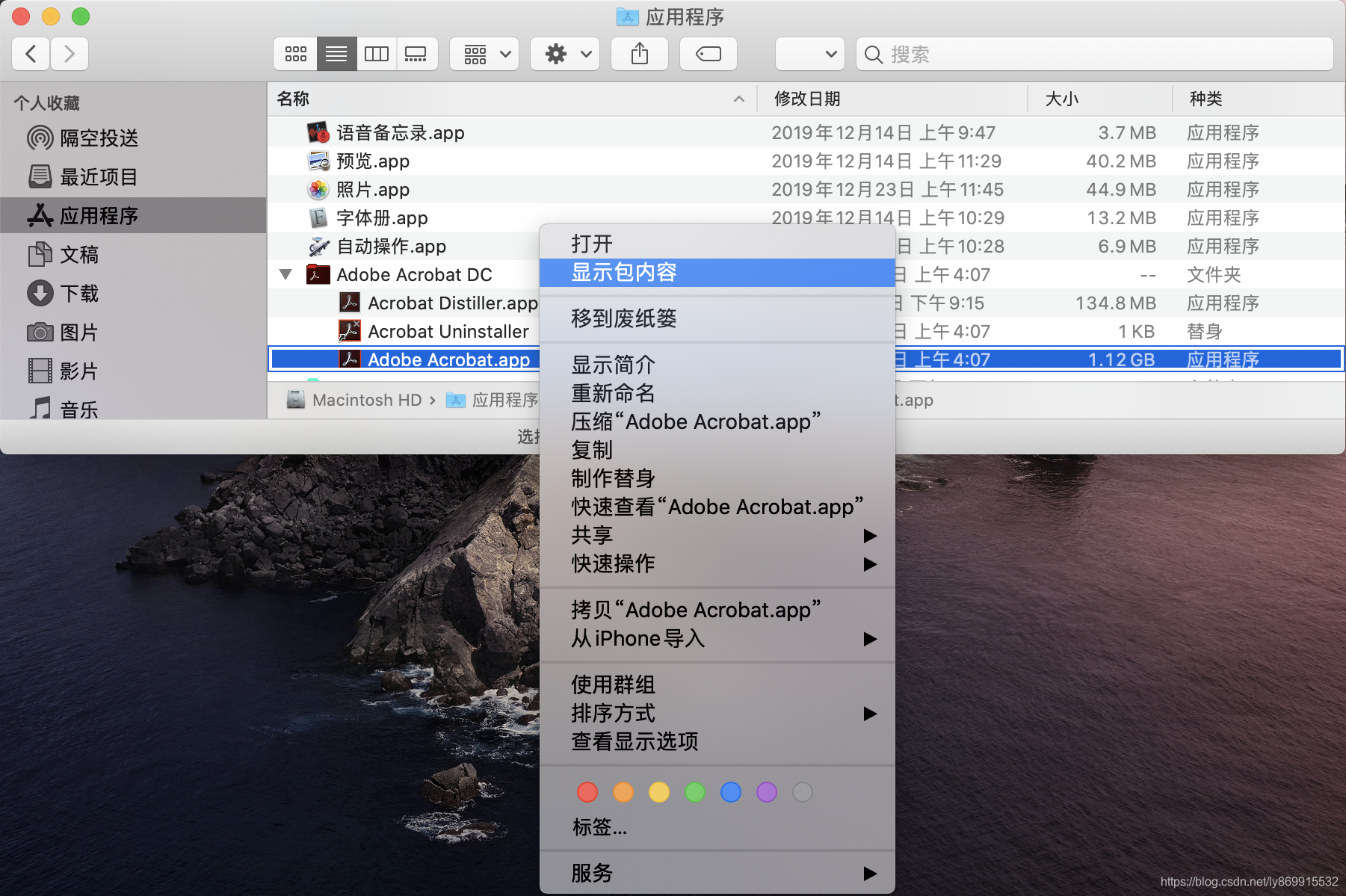Apply the yellow tag color
The image size is (1346, 896).
pos(659,792)
